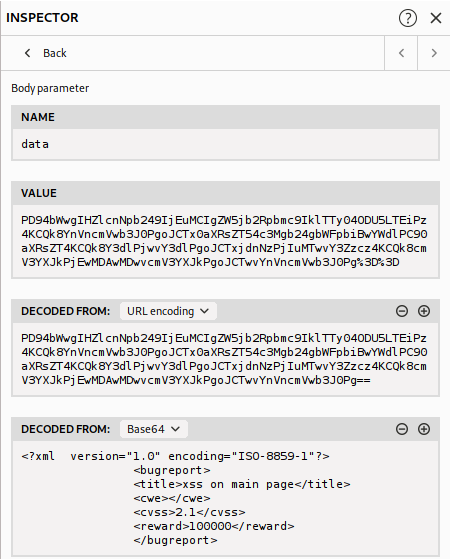Open the Base64 decoding dropdown
The height and width of the screenshot is (559, 450).
pos(153,429)
